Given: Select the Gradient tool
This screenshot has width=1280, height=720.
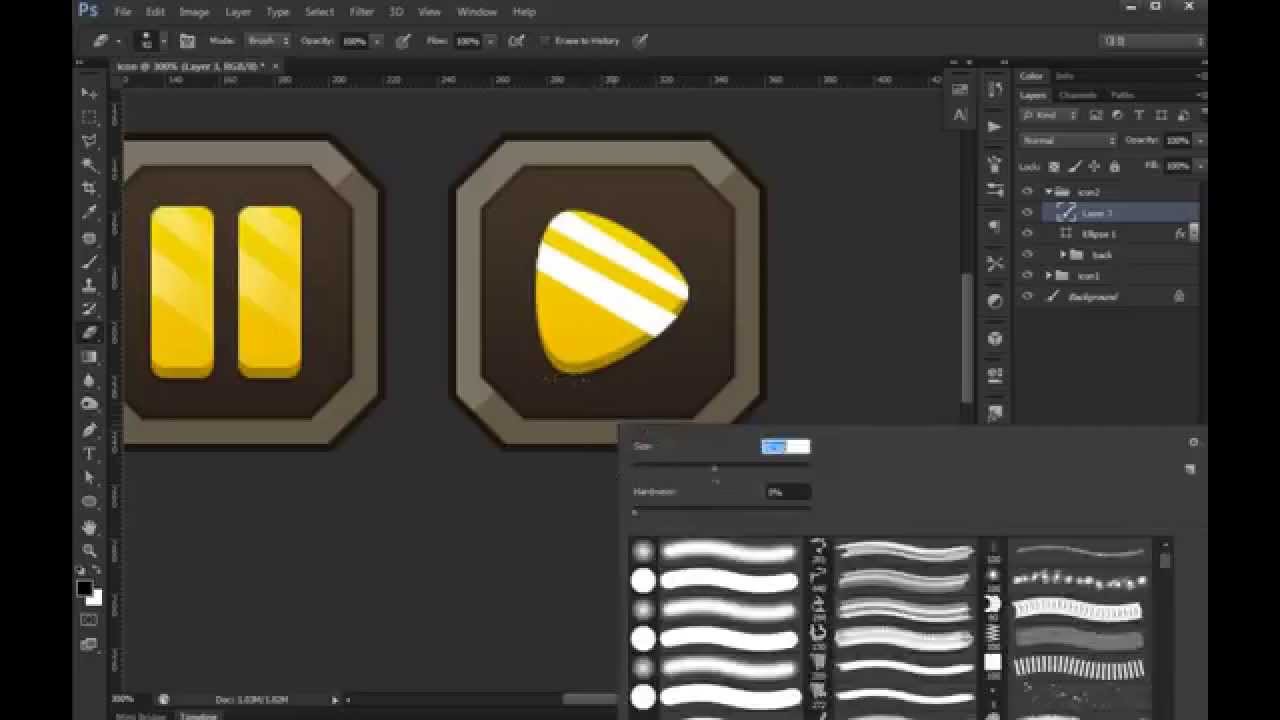Looking at the screenshot, I should [x=90, y=357].
